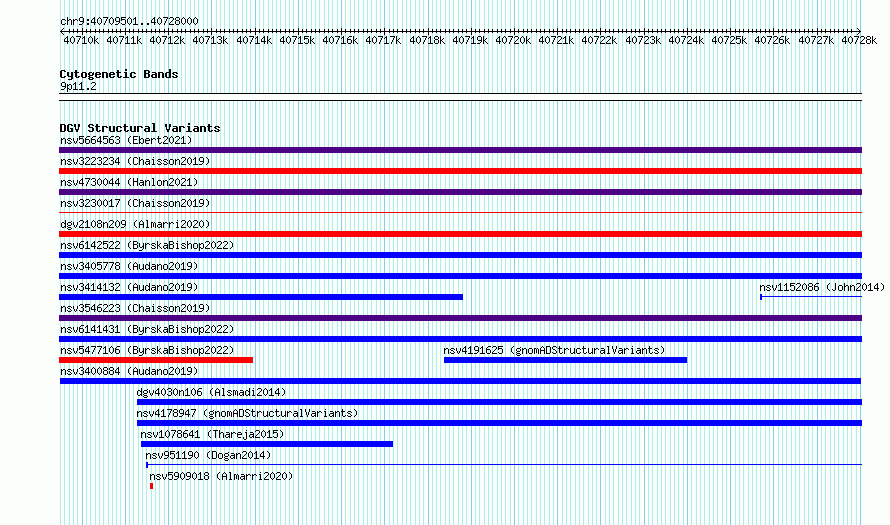
Task: Open nsv5477106 (ByrskaBishop2022) label
Action: click(147, 350)
